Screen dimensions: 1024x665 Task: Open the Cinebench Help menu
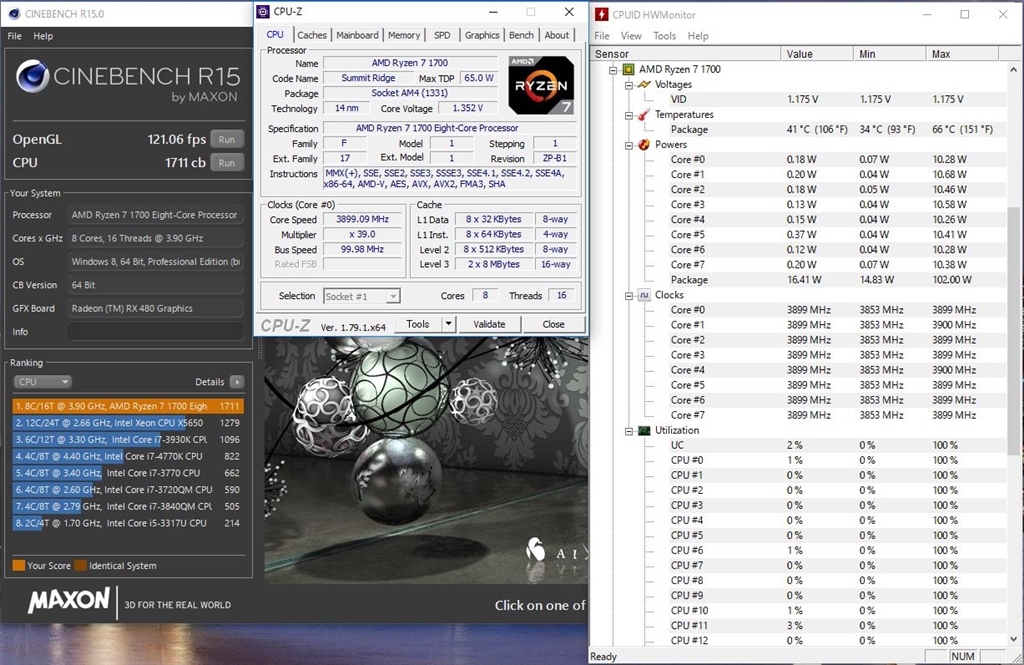coord(43,36)
